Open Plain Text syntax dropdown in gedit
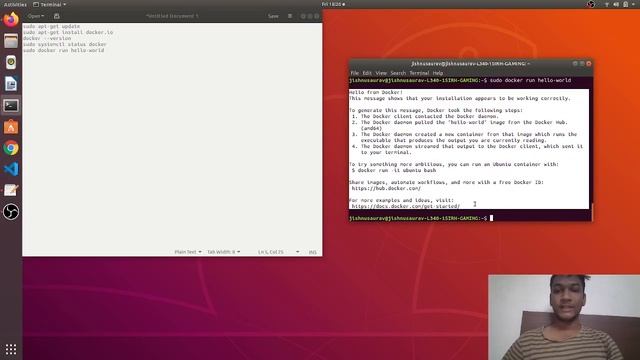 tap(188, 252)
